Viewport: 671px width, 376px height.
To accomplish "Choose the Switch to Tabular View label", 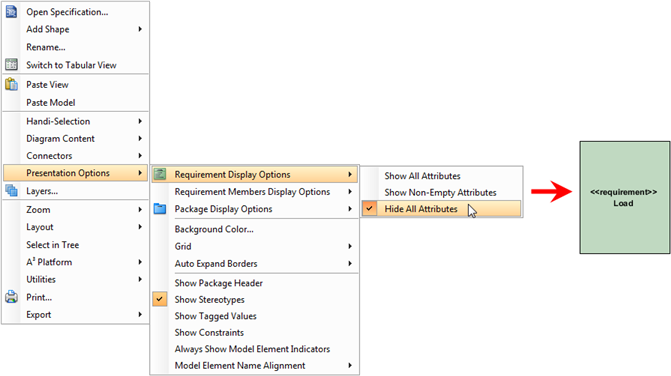I will click(x=71, y=65).
